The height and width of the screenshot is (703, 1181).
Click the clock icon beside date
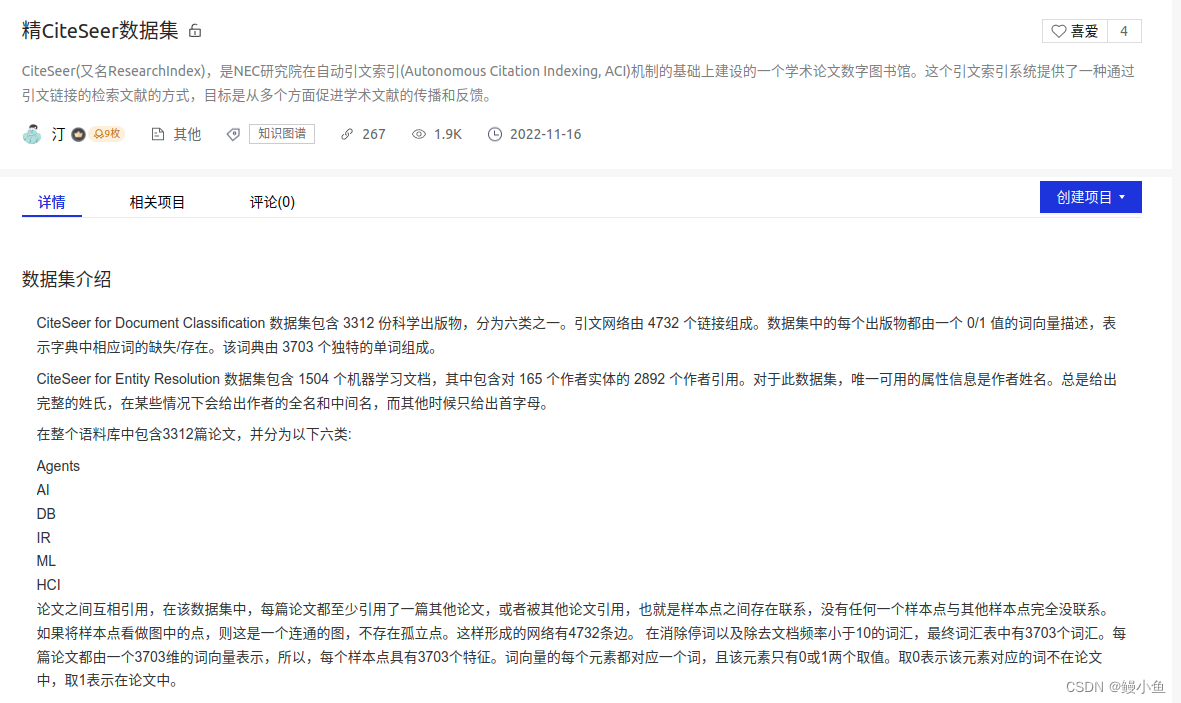click(495, 134)
